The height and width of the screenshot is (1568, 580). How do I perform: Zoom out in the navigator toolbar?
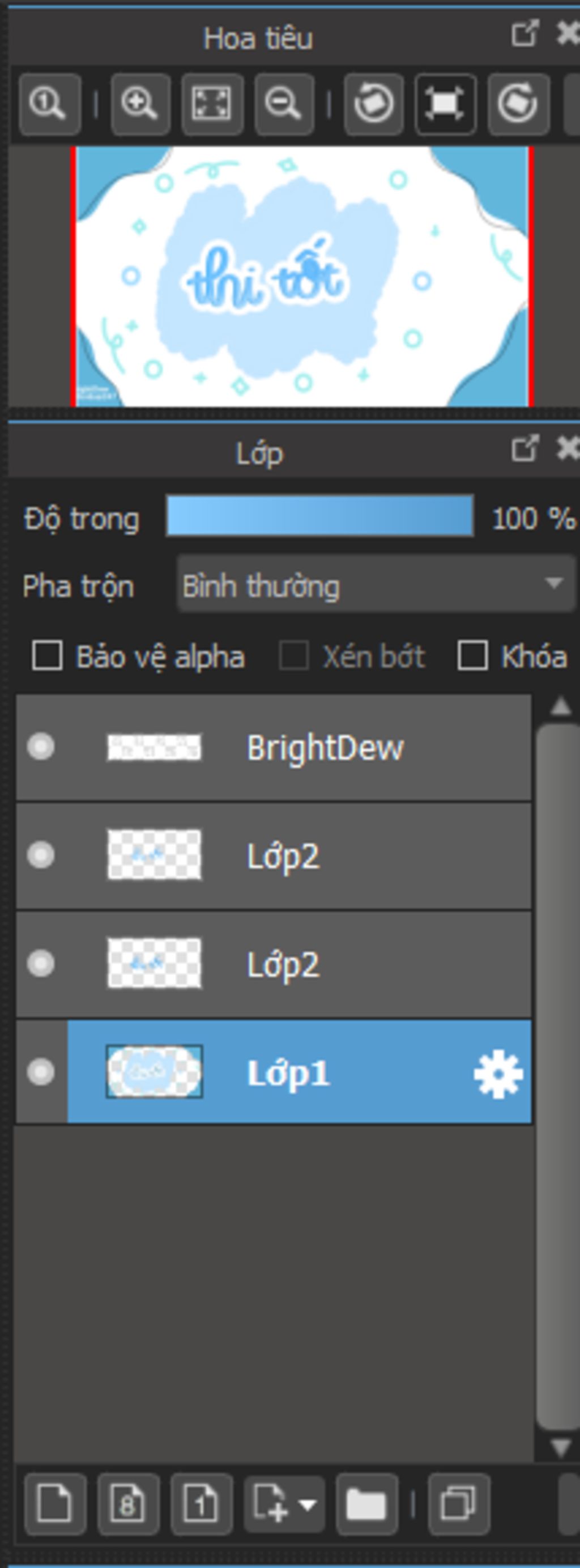284,104
